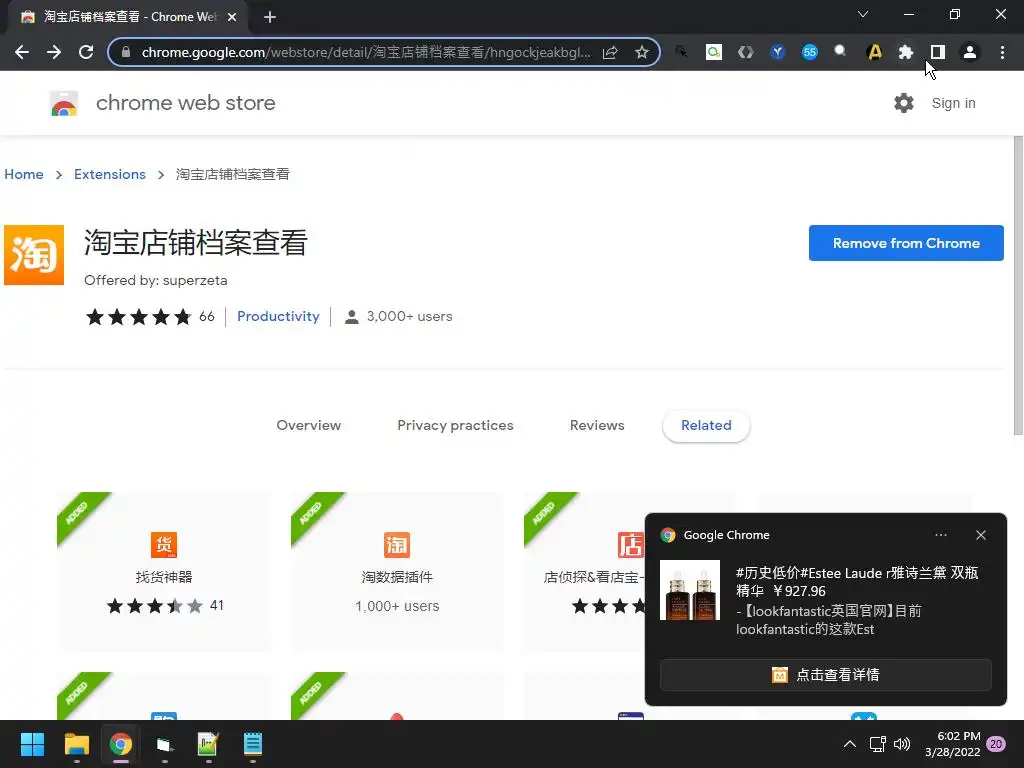Open the tab search dropdown arrow

863,14
